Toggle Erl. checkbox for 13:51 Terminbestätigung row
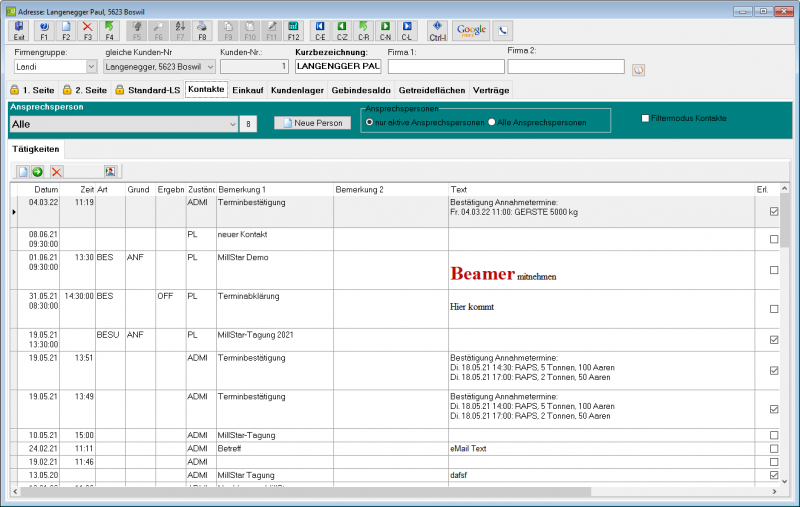This screenshot has height=507, width=800. click(x=774, y=370)
